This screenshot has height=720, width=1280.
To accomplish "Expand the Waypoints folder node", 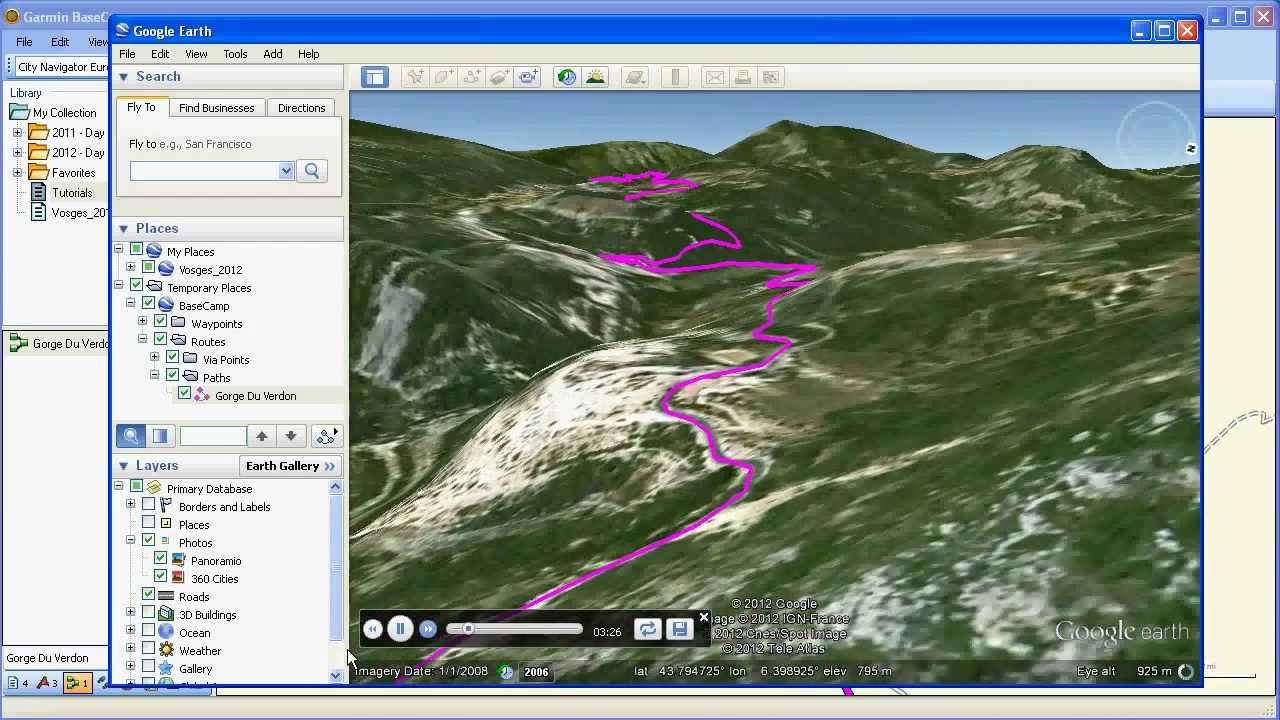I will [x=143, y=322].
